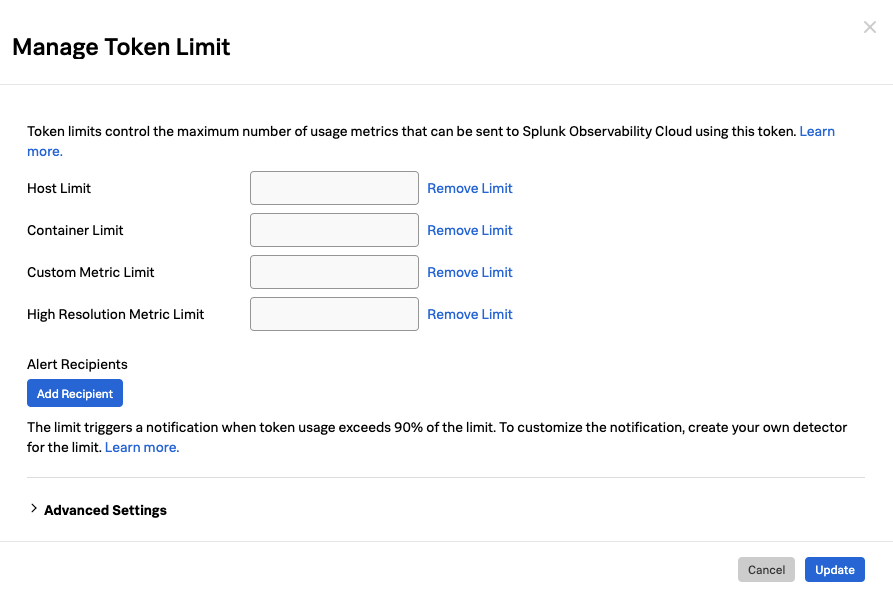Image resolution: width=893 pixels, height=594 pixels.
Task: Click the Add Recipient button
Action: point(74,393)
